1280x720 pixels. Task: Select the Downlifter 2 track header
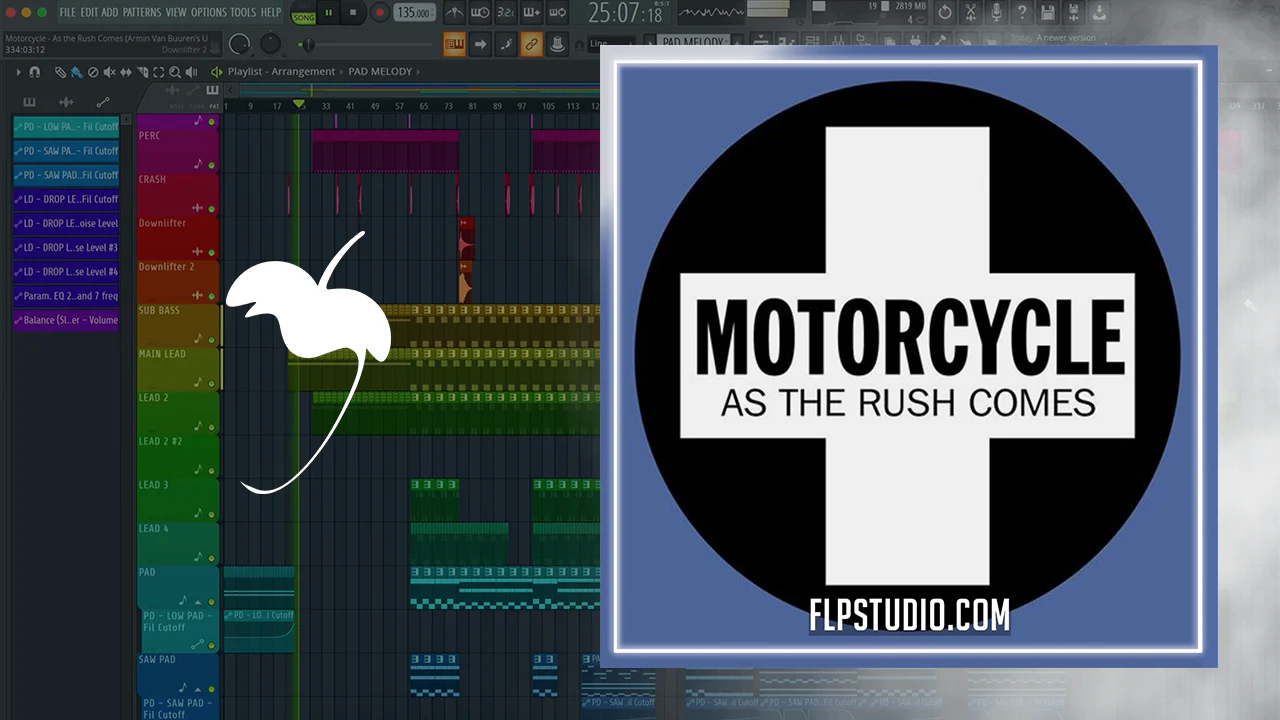tap(177, 281)
